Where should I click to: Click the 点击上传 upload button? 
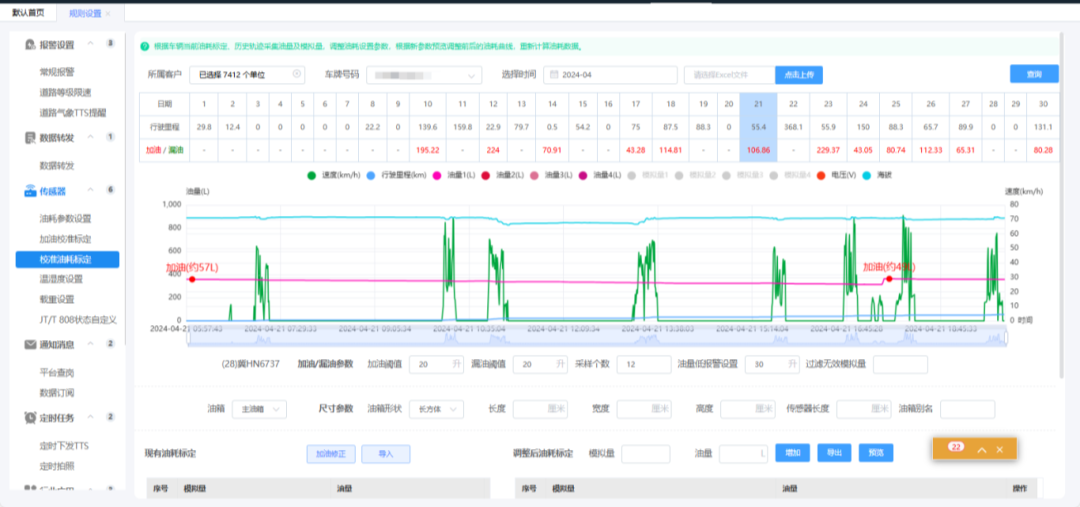[799, 75]
